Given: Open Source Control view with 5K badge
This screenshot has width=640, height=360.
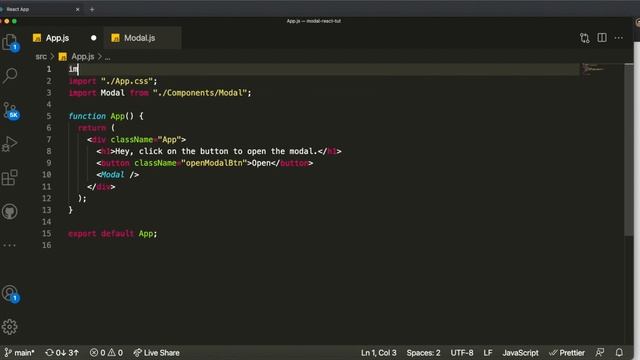Looking at the screenshot, I should [x=11, y=110].
